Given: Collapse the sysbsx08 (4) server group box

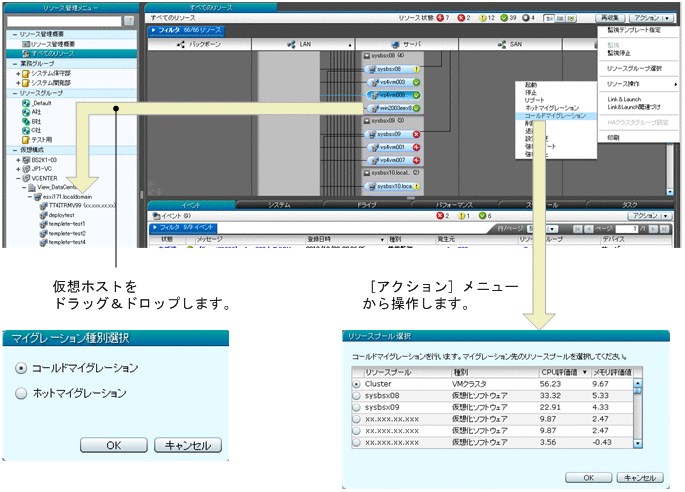Looking at the screenshot, I should (x=367, y=56).
